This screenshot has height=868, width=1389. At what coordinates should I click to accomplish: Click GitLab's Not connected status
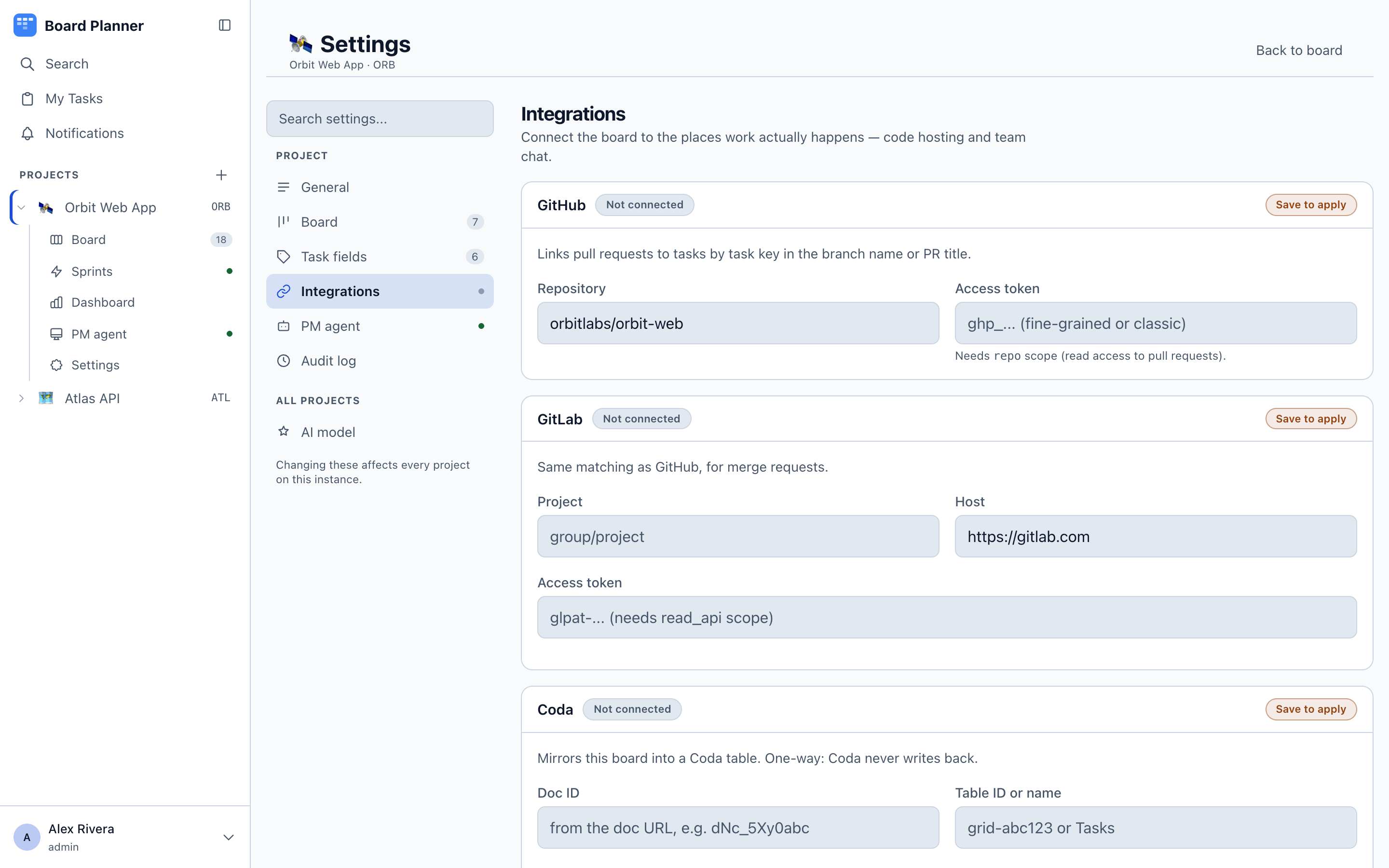[x=641, y=419]
